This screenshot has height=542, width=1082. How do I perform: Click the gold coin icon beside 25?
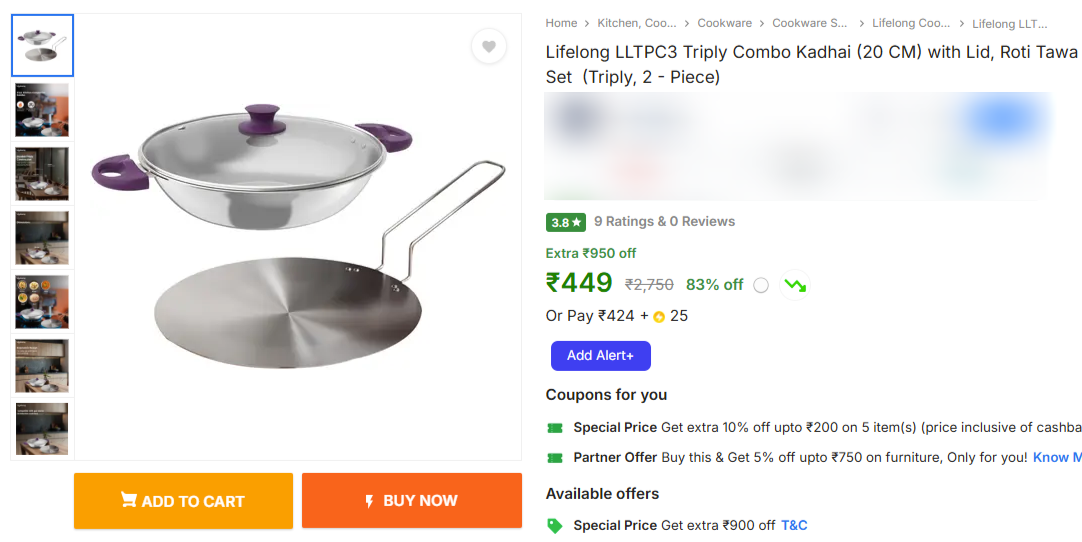[659, 317]
